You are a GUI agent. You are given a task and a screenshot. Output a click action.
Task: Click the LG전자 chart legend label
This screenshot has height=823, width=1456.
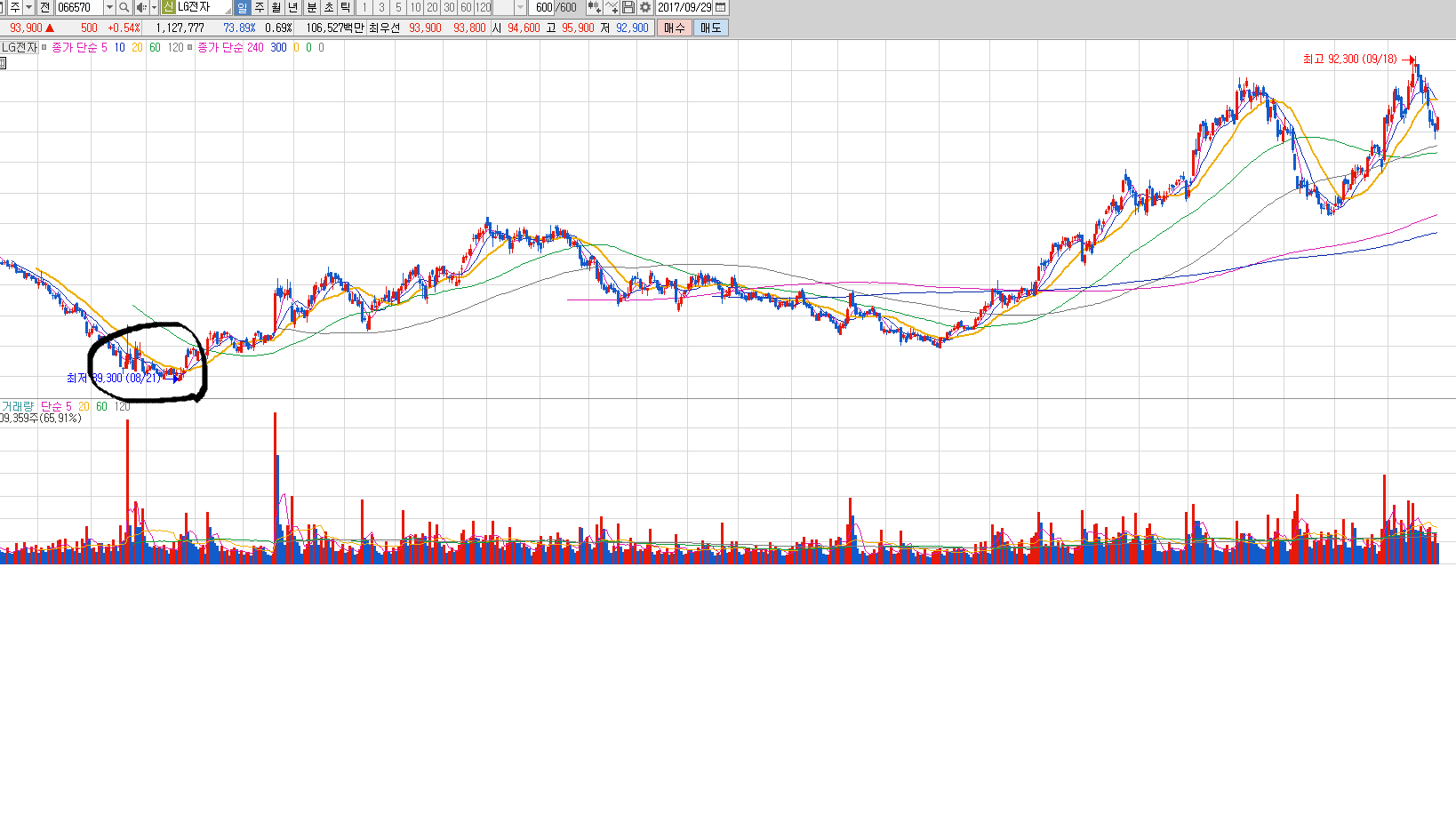pyautogui.click(x=20, y=47)
